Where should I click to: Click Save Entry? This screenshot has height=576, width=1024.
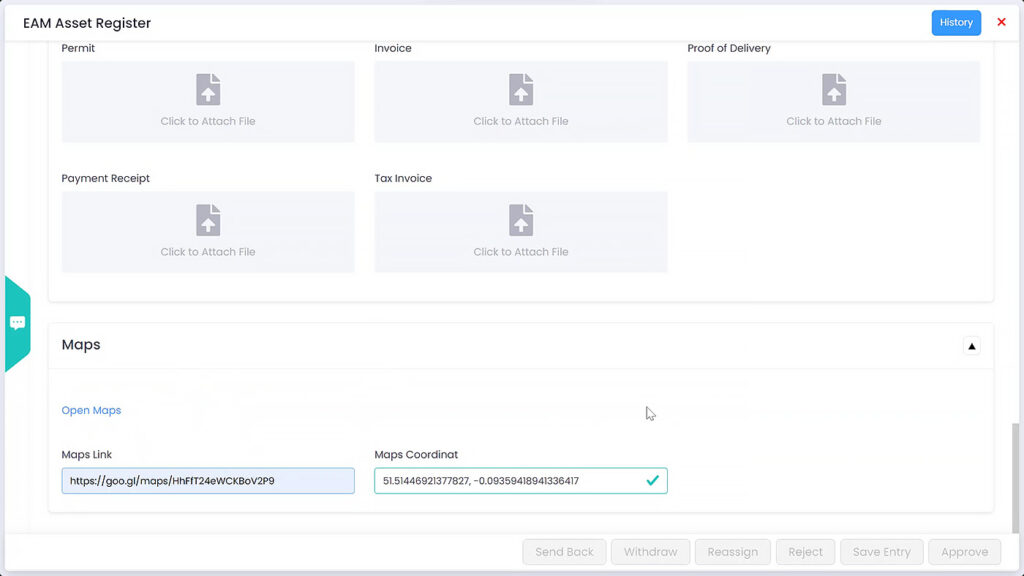click(881, 551)
